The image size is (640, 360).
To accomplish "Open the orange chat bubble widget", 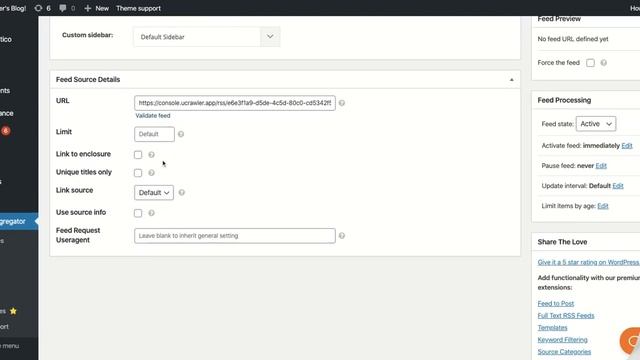I will click(631, 341).
